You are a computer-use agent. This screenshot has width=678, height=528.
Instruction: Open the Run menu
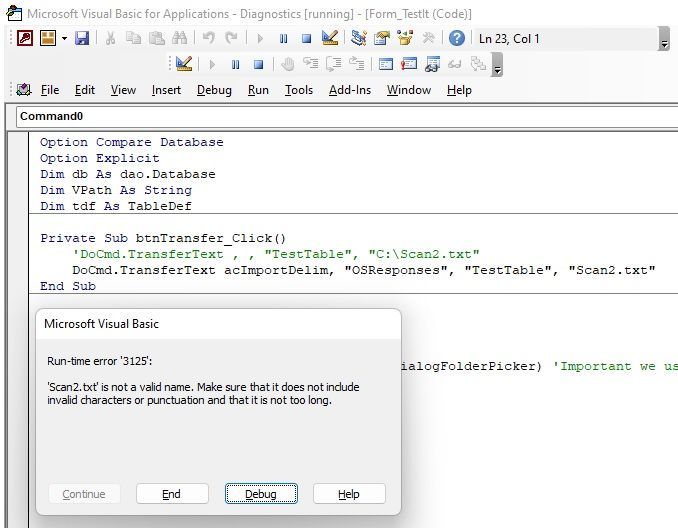click(258, 90)
